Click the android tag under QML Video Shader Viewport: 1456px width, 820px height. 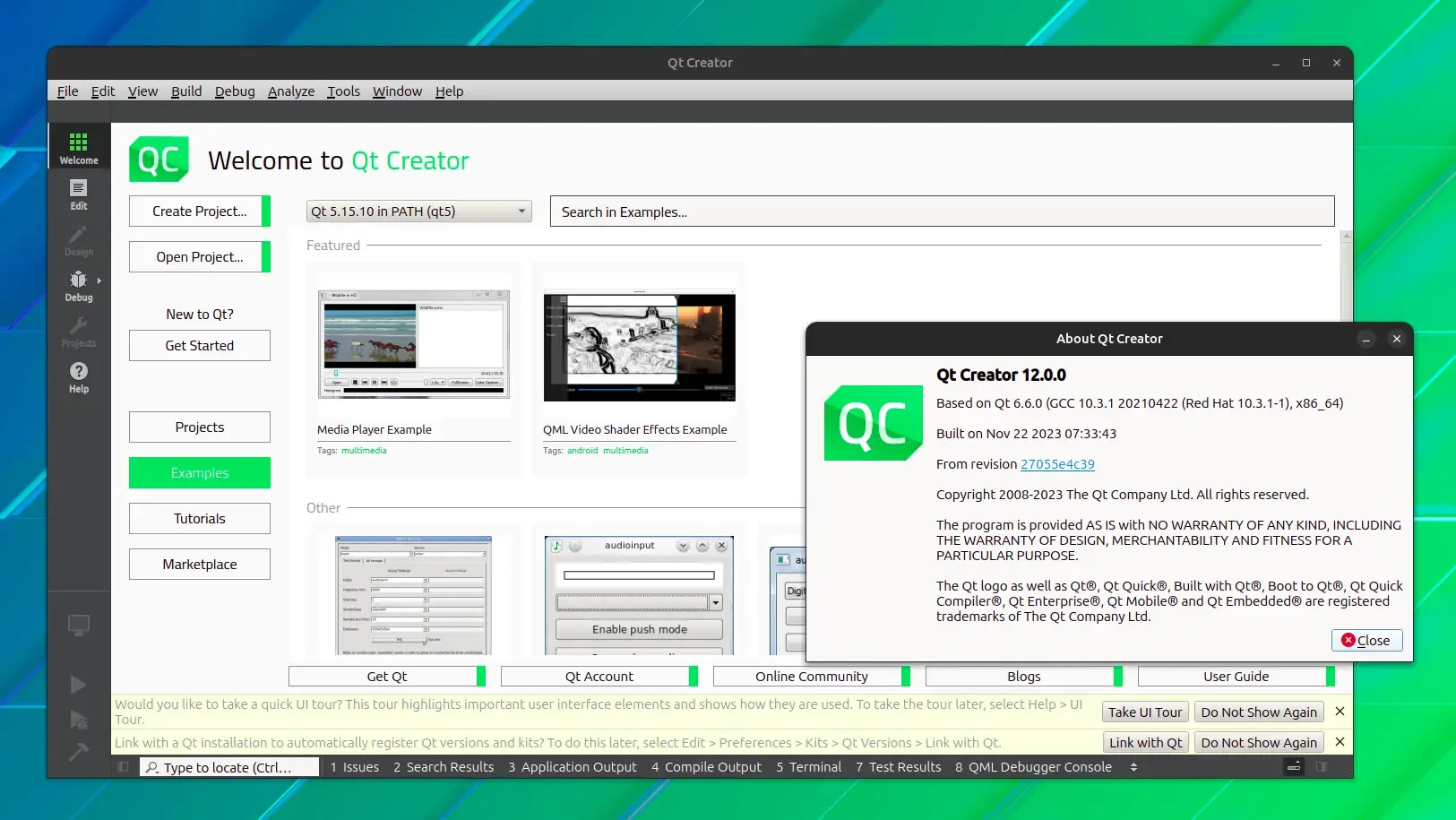(582, 451)
